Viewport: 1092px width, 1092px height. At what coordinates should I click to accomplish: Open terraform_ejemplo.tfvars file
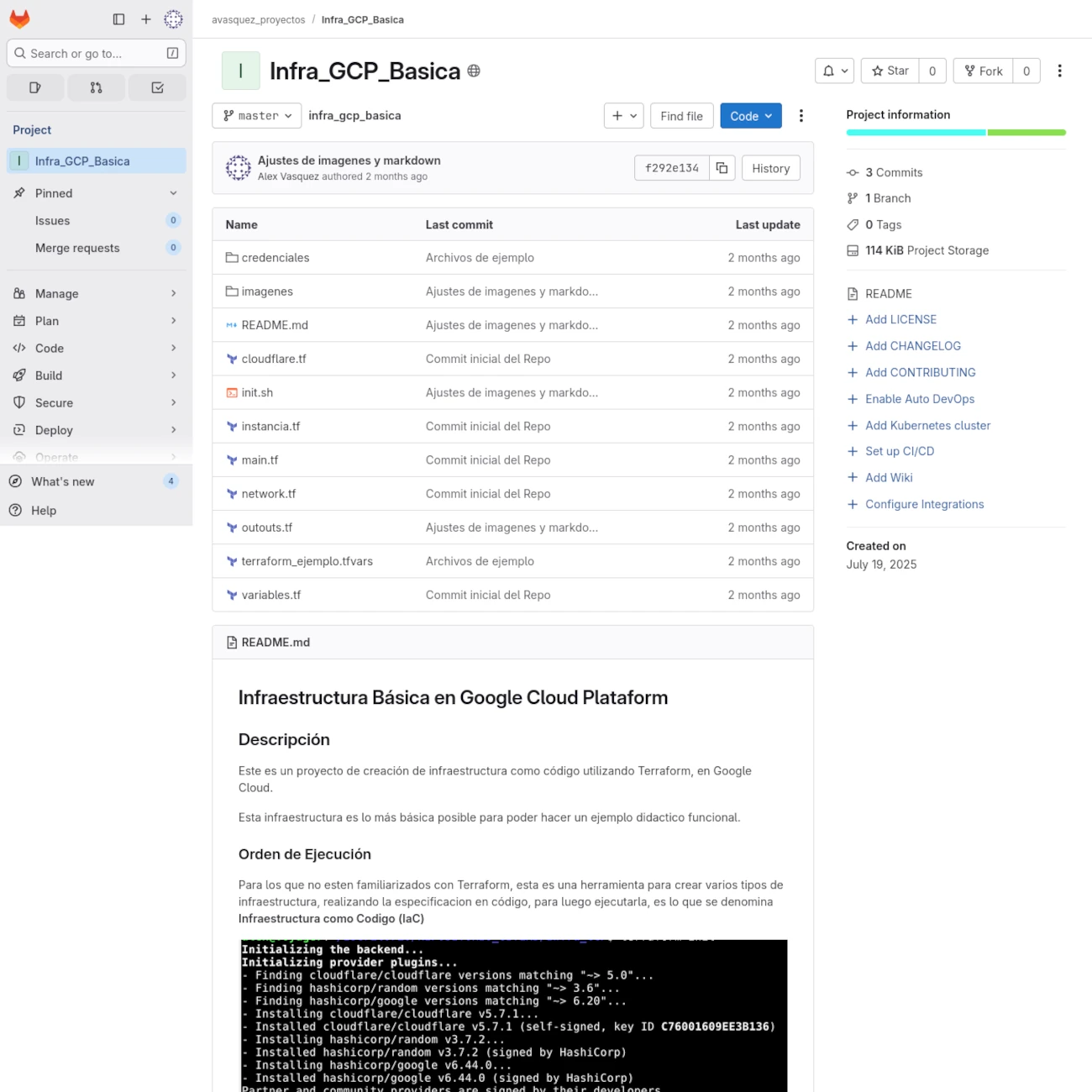coord(307,561)
